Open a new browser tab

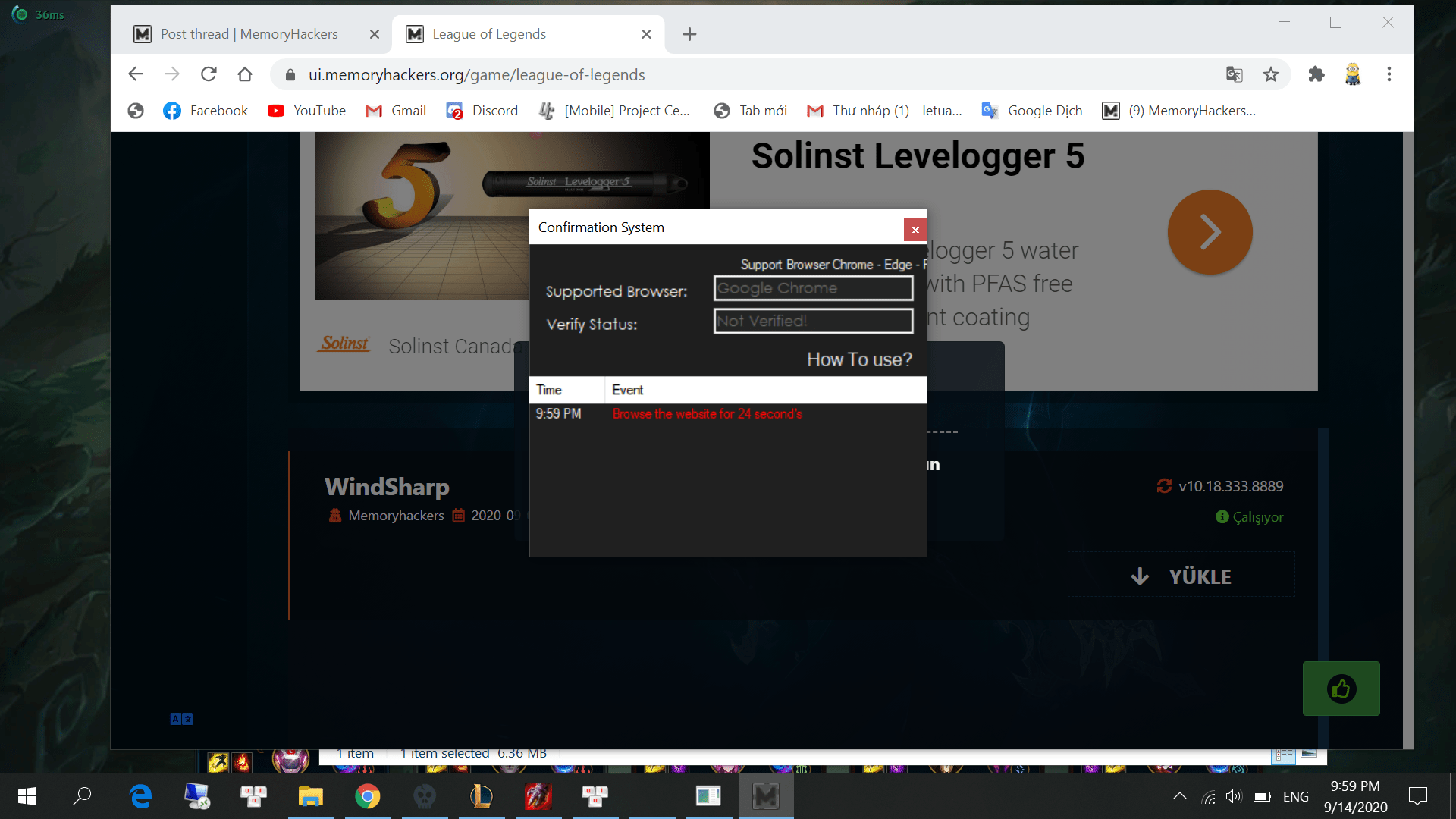[x=689, y=34]
